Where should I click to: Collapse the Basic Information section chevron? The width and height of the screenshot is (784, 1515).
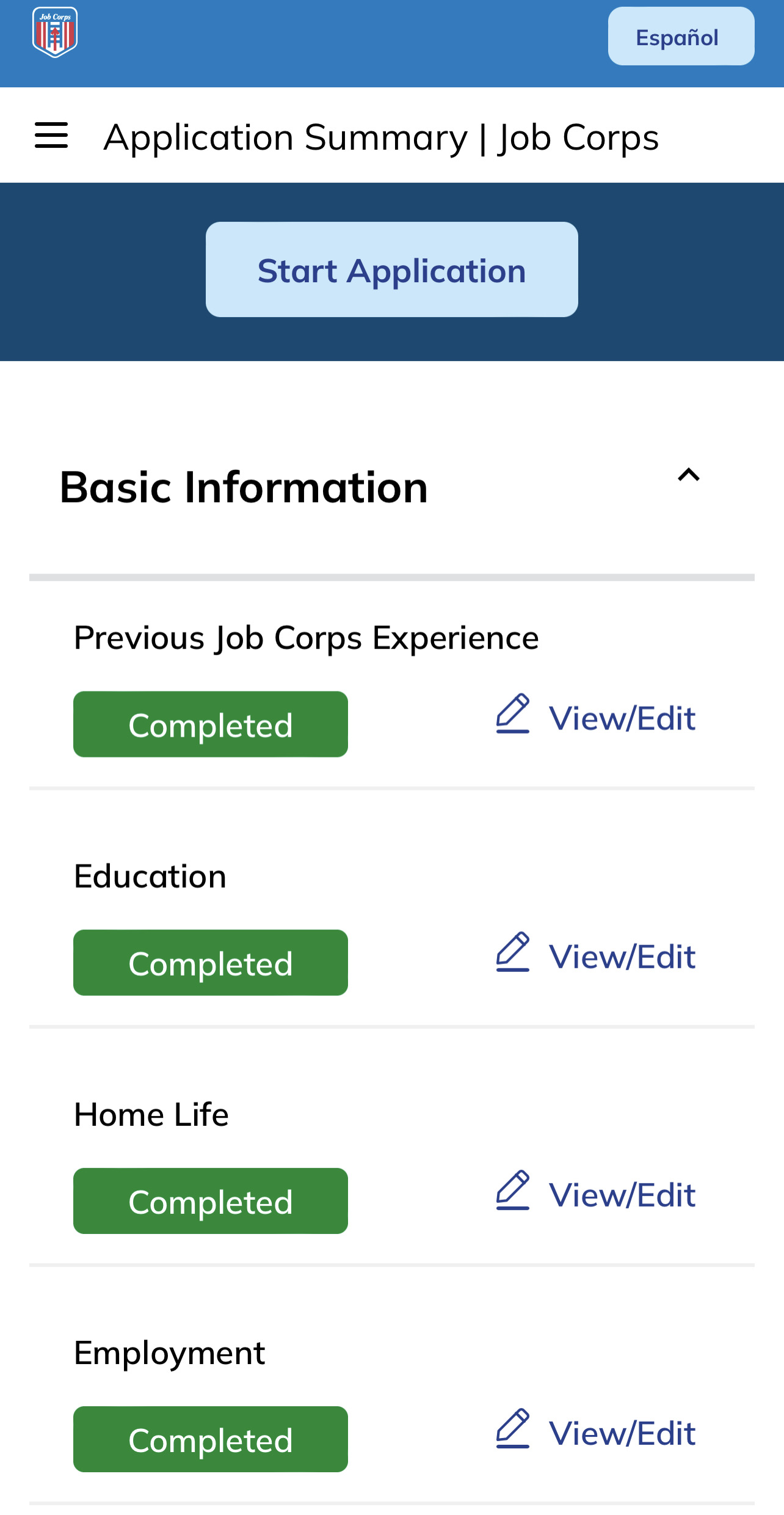point(689,475)
